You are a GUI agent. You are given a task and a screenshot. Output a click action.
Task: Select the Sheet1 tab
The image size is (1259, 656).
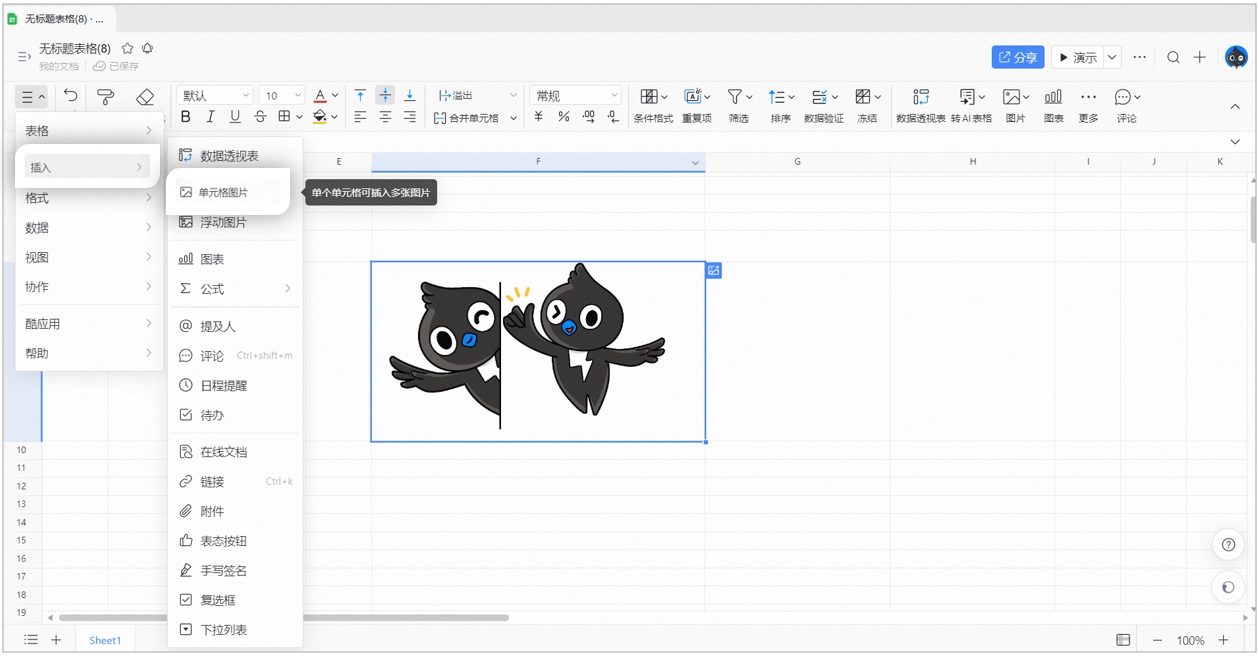pos(105,640)
